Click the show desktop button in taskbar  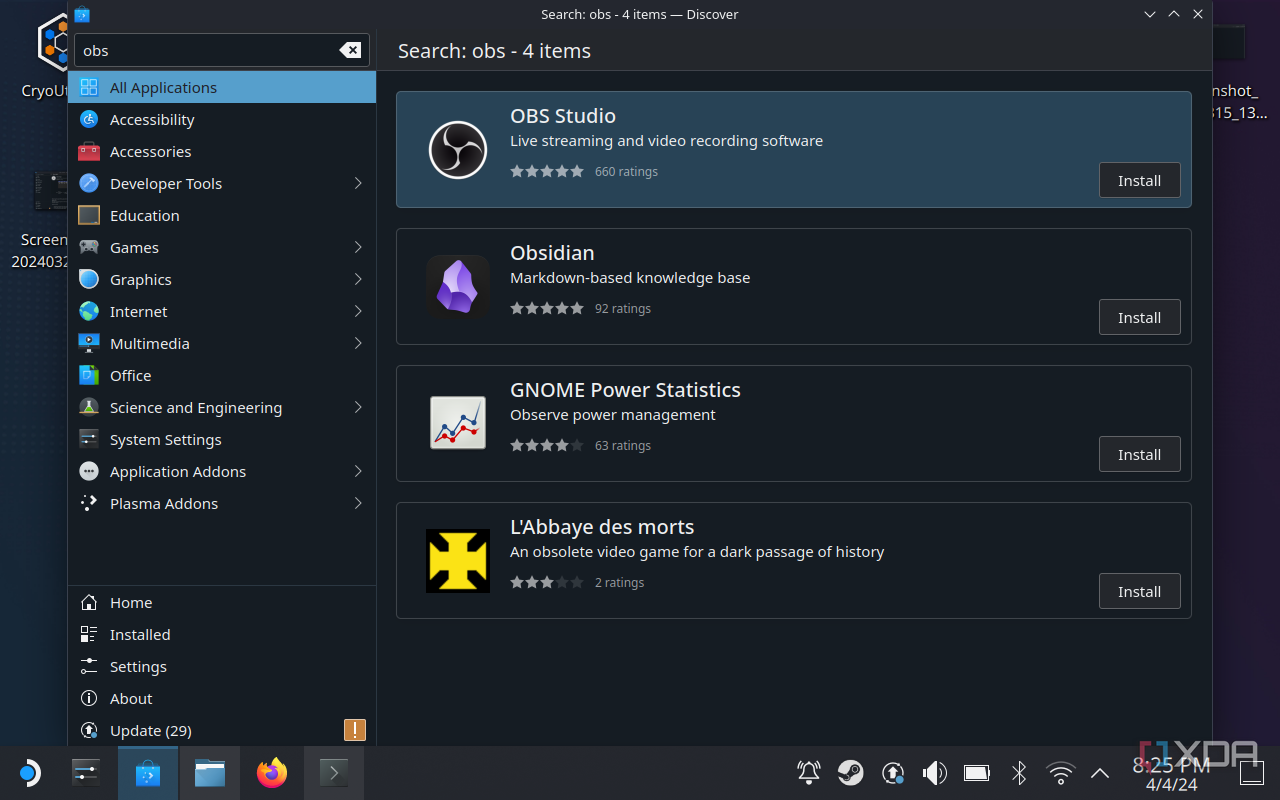(x=1251, y=773)
